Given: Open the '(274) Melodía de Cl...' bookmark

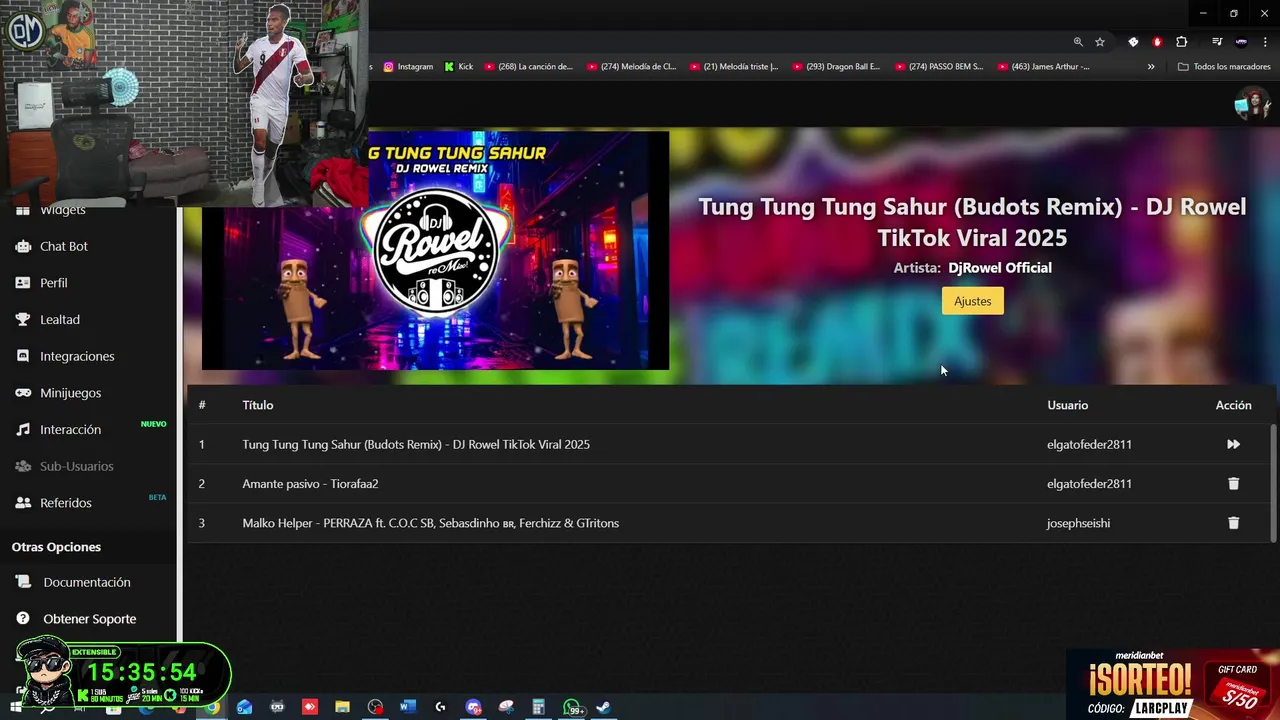Looking at the screenshot, I should (632, 67).
